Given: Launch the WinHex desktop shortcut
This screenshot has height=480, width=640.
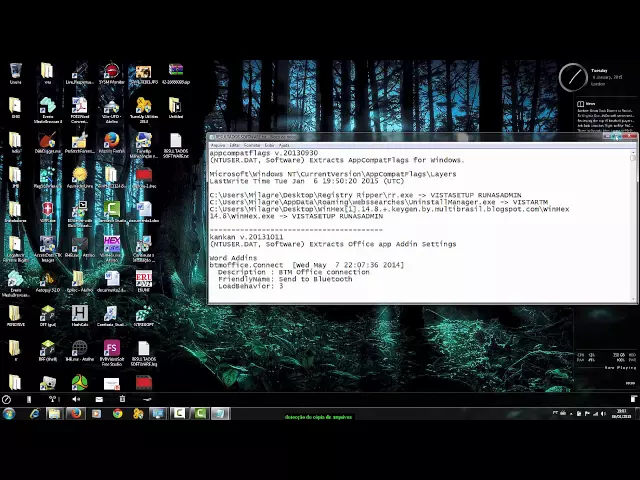Looking at the screenshot, I should (111, 249).
